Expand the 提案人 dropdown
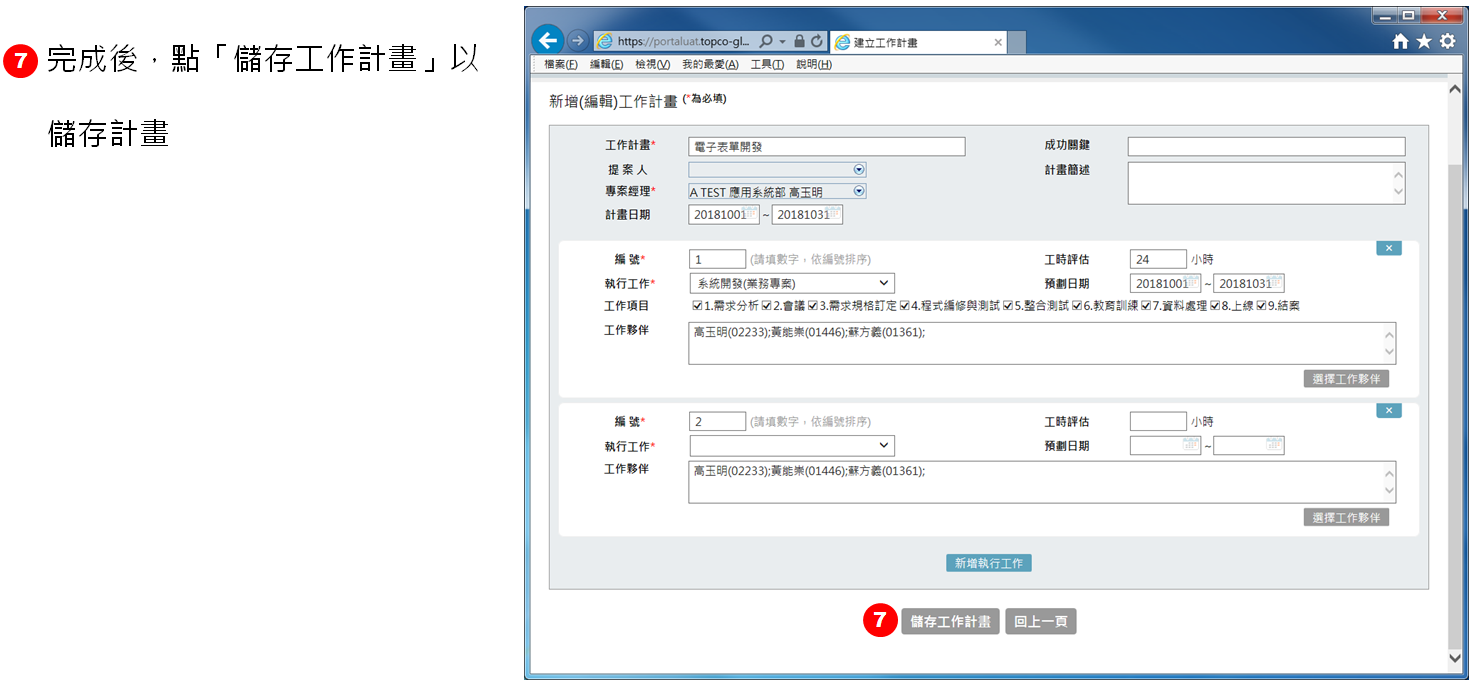This screenshot has width=1478, height=691. (x=859, y=170)
